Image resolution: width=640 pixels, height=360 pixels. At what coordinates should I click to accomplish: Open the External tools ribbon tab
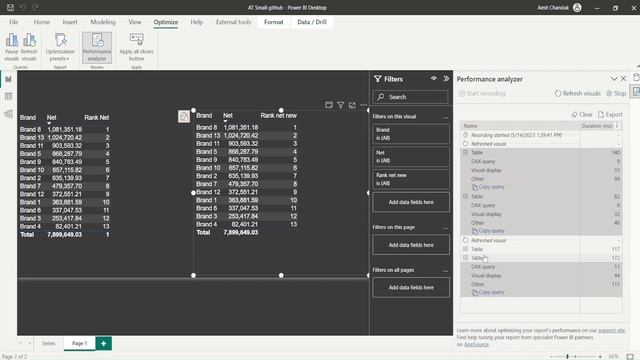coord(233,22)
